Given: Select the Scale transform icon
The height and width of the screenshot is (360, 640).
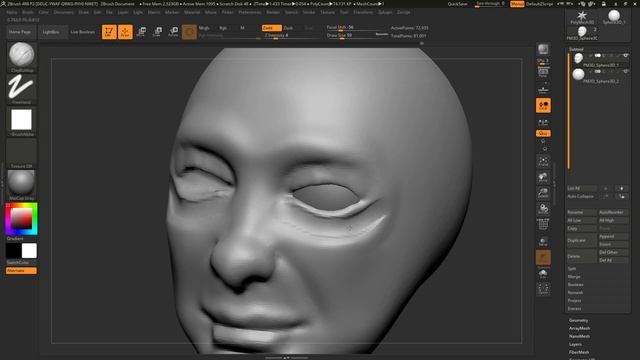Looking at the screenshot, I should (x=158, y=32).
